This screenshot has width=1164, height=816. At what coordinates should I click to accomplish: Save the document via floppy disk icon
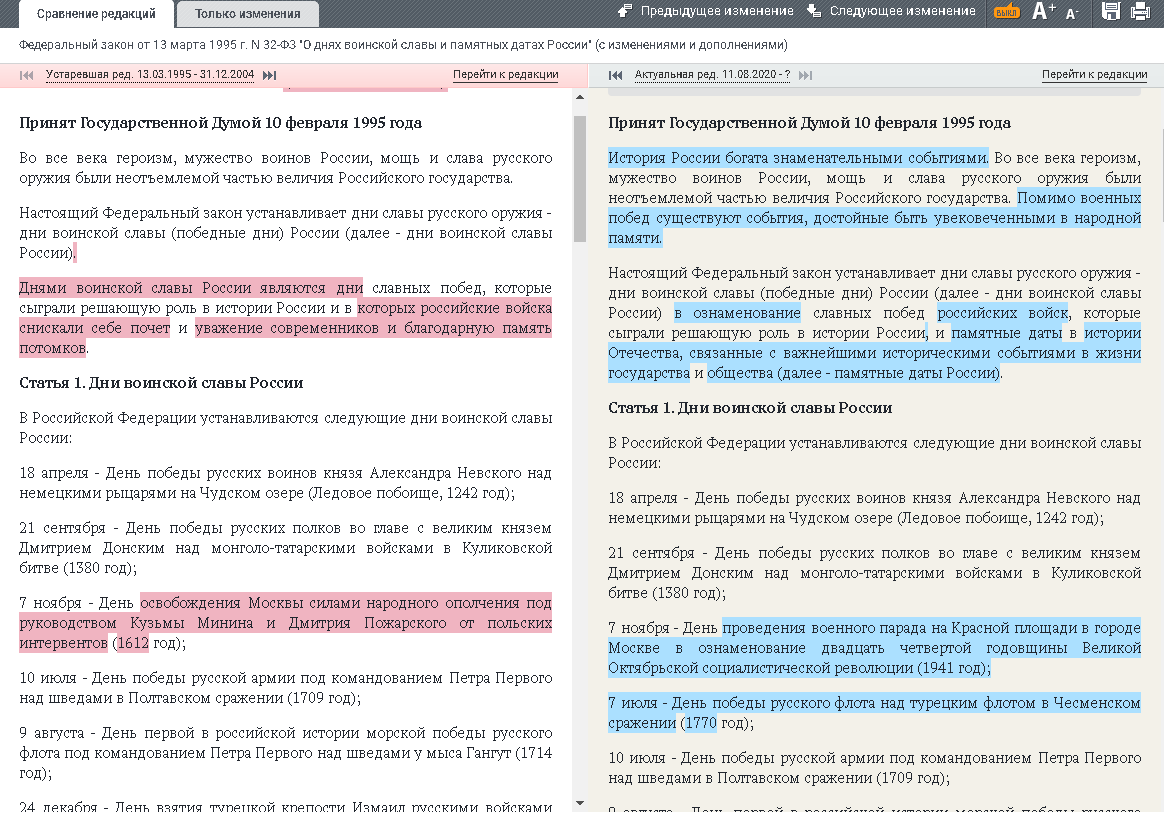pyautogui.click(x=1111, y=11)
